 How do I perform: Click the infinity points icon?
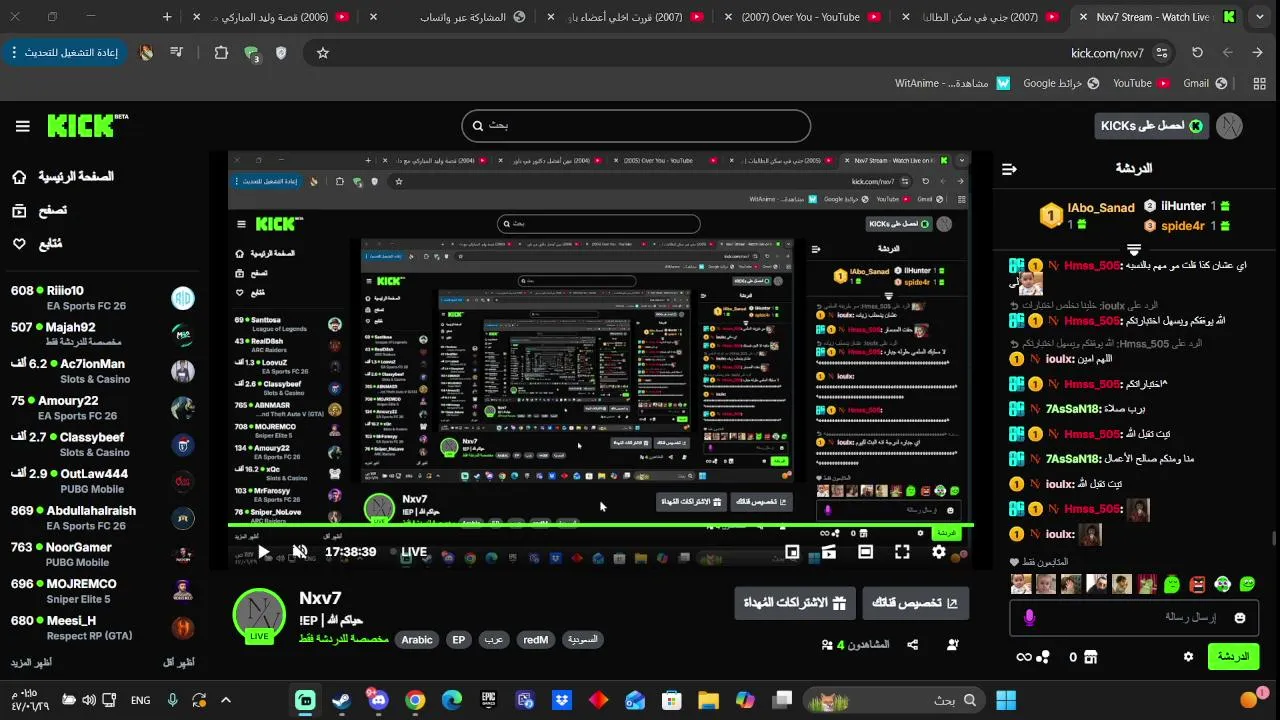tap(1023, 657)
